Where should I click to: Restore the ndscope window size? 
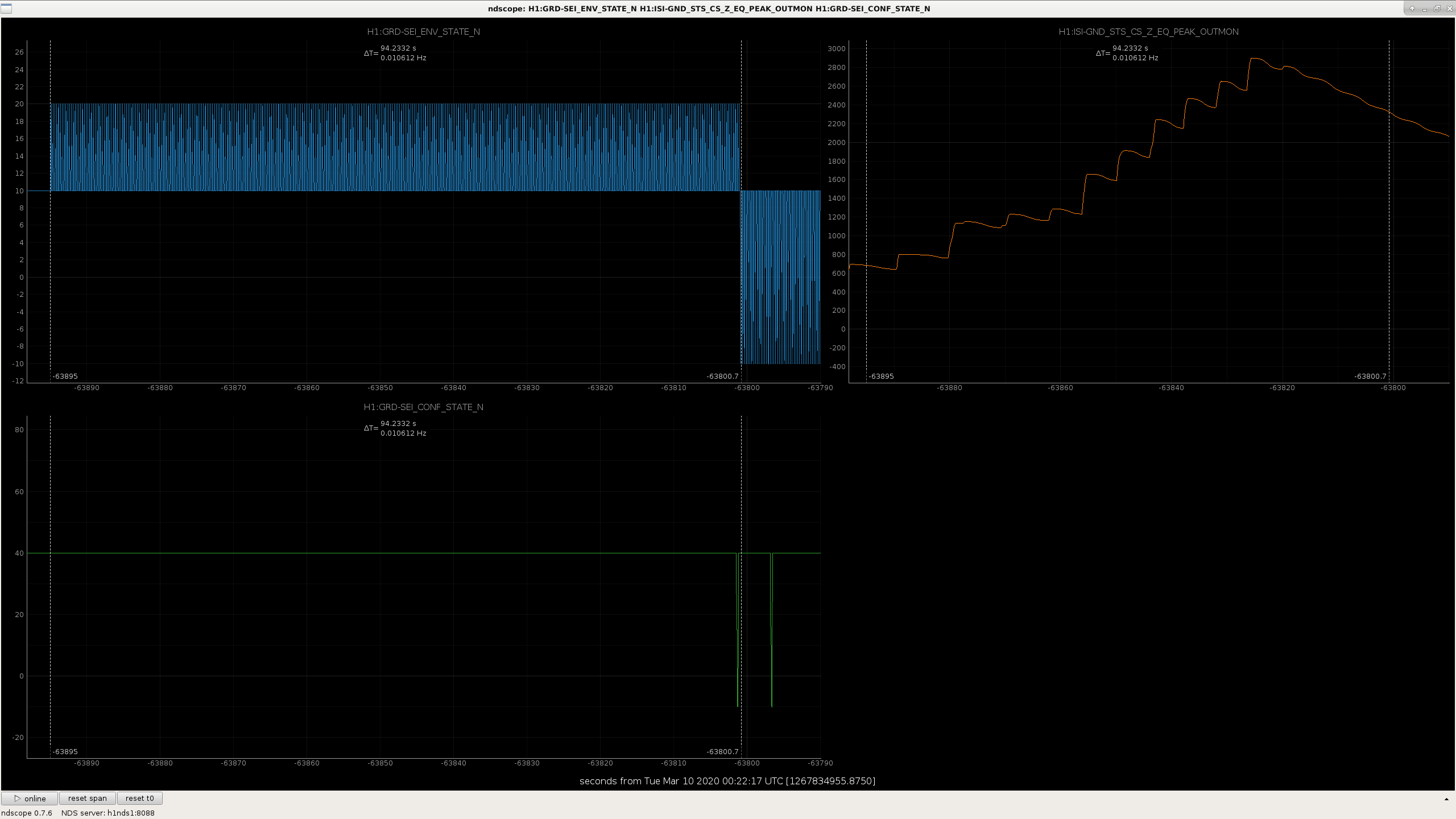point(1437,9)
